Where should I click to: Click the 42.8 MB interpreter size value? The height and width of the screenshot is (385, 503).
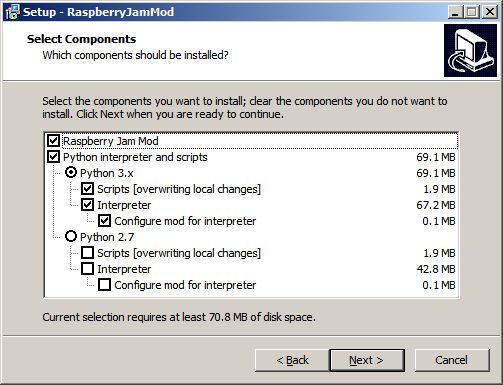pyautogui.click(x=436, y=269)
